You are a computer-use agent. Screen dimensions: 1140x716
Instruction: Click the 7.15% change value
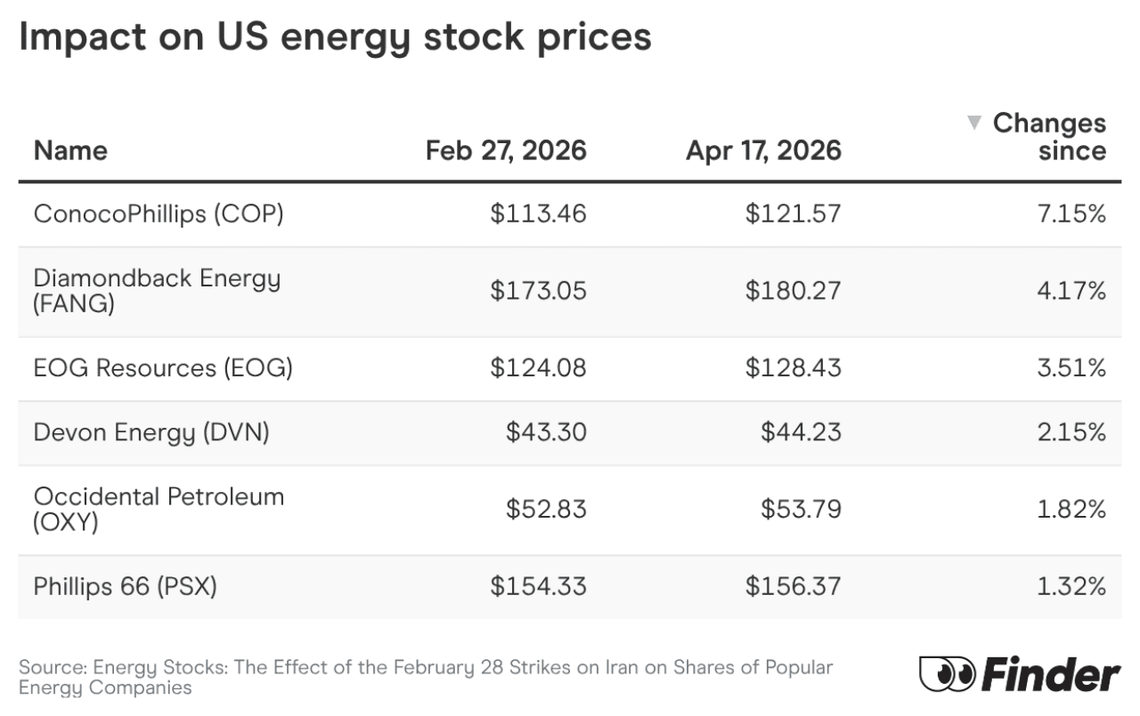(x=1071, y=213)
